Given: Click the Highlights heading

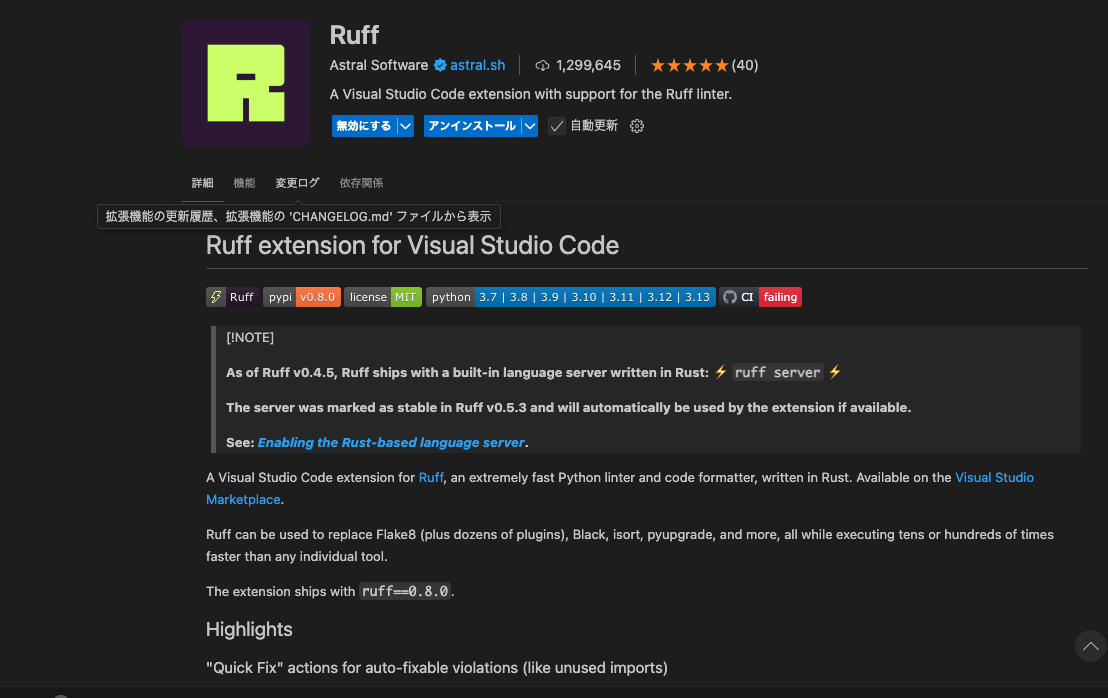Looking at the screenshot, I should tap(249, 629).
